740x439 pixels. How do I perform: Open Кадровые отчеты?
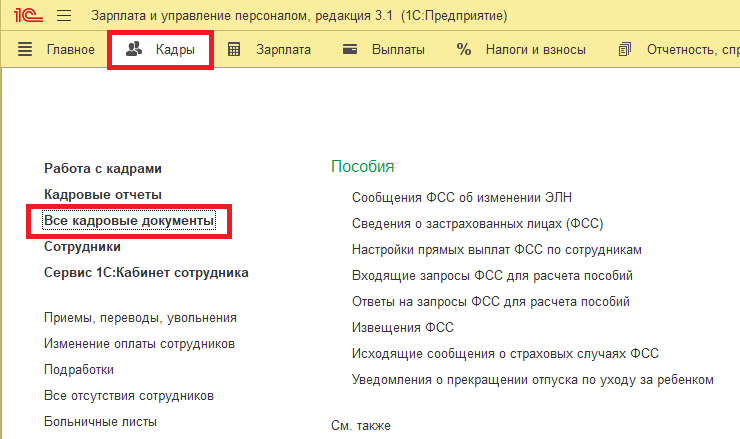(x=103, y=194)
